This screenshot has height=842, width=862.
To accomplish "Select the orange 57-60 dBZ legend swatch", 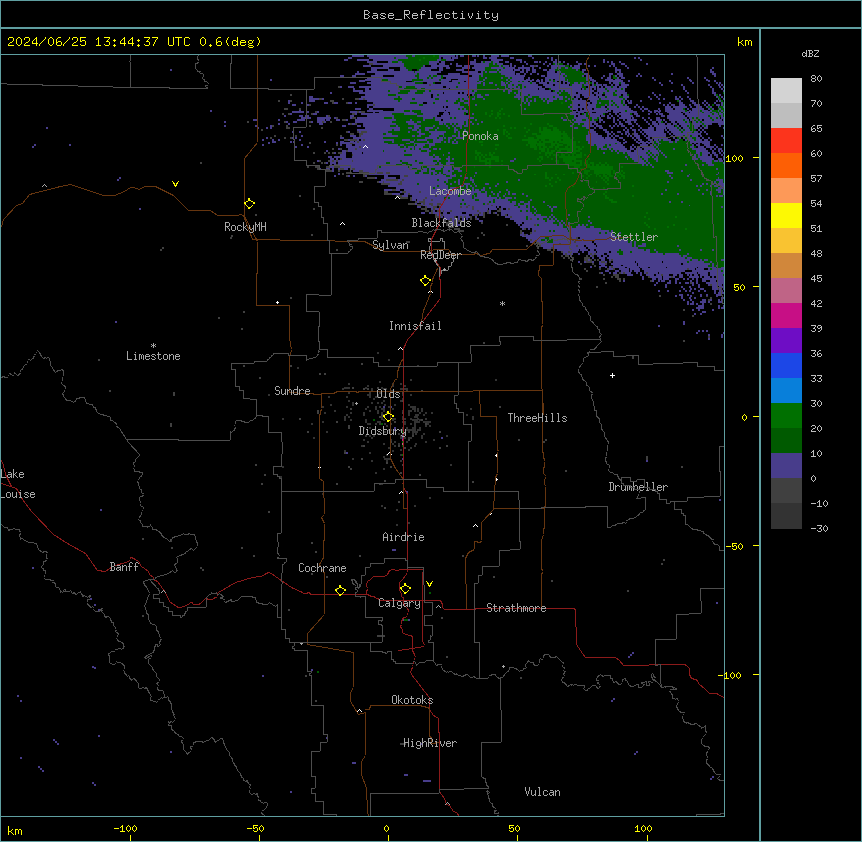I will [x=786, y=165].
